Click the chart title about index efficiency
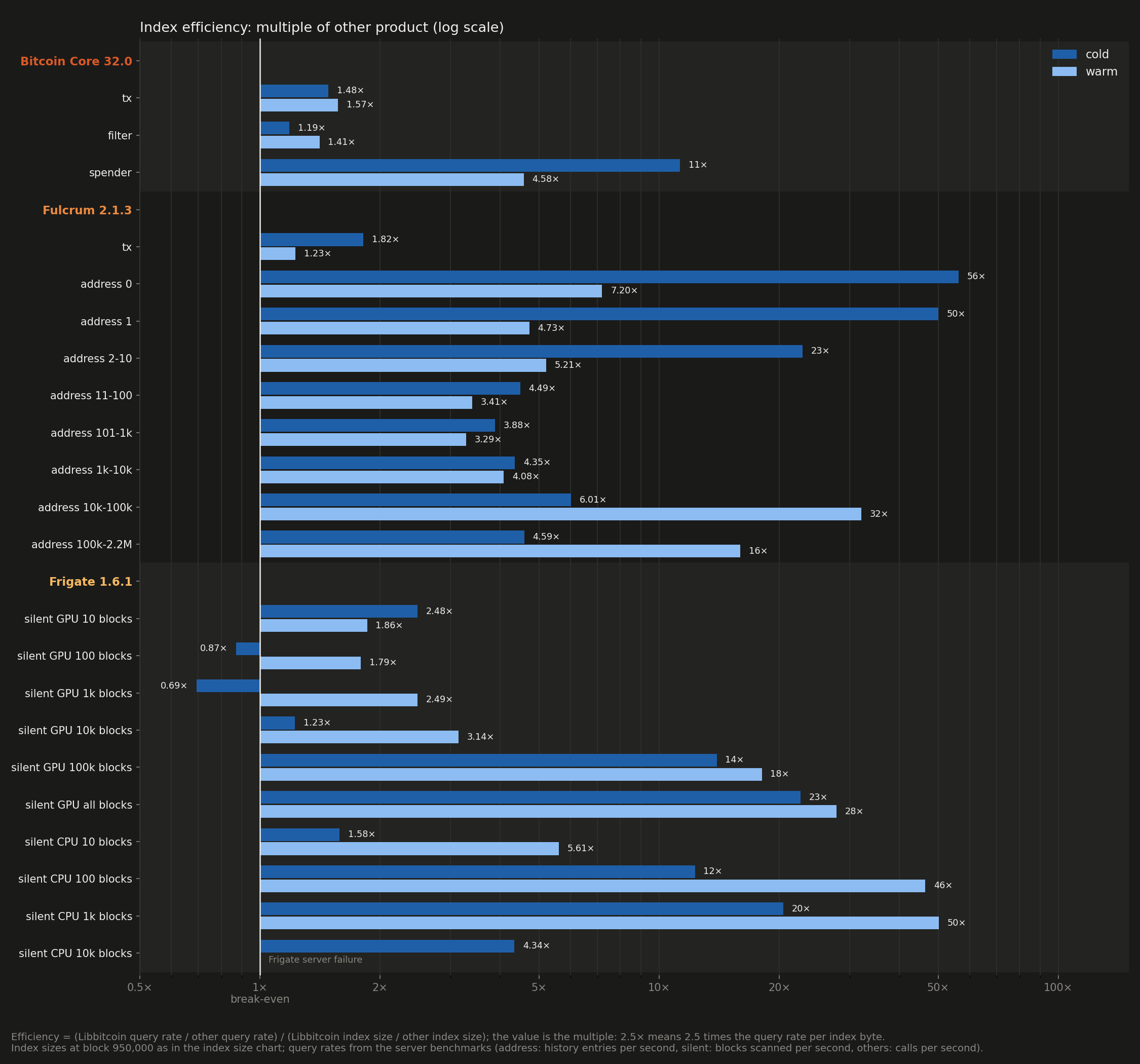This screenshot has height=1064, width=1140. [x=322, y=27]
